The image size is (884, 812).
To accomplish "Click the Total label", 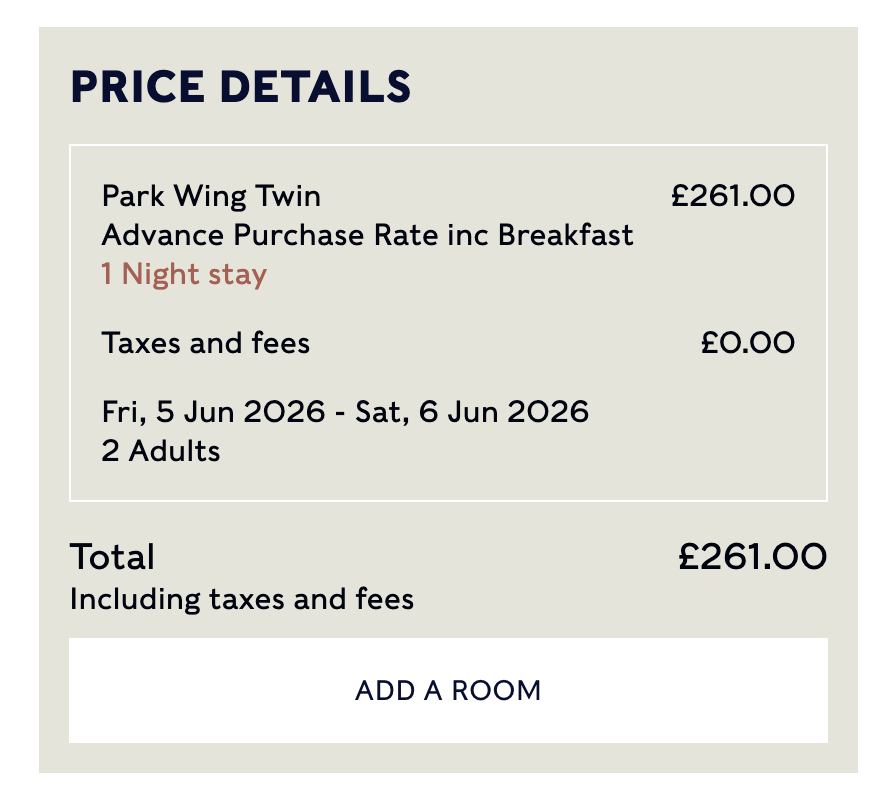I will click(x=112, y=556).
